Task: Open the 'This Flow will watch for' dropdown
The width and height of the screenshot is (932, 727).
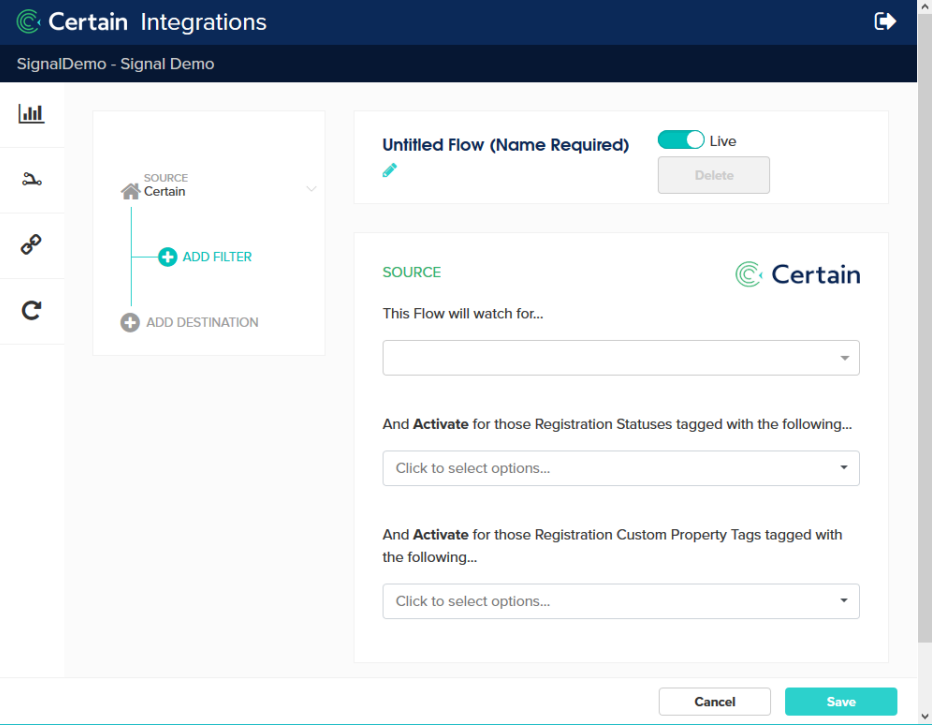Action: click(621, 358)
